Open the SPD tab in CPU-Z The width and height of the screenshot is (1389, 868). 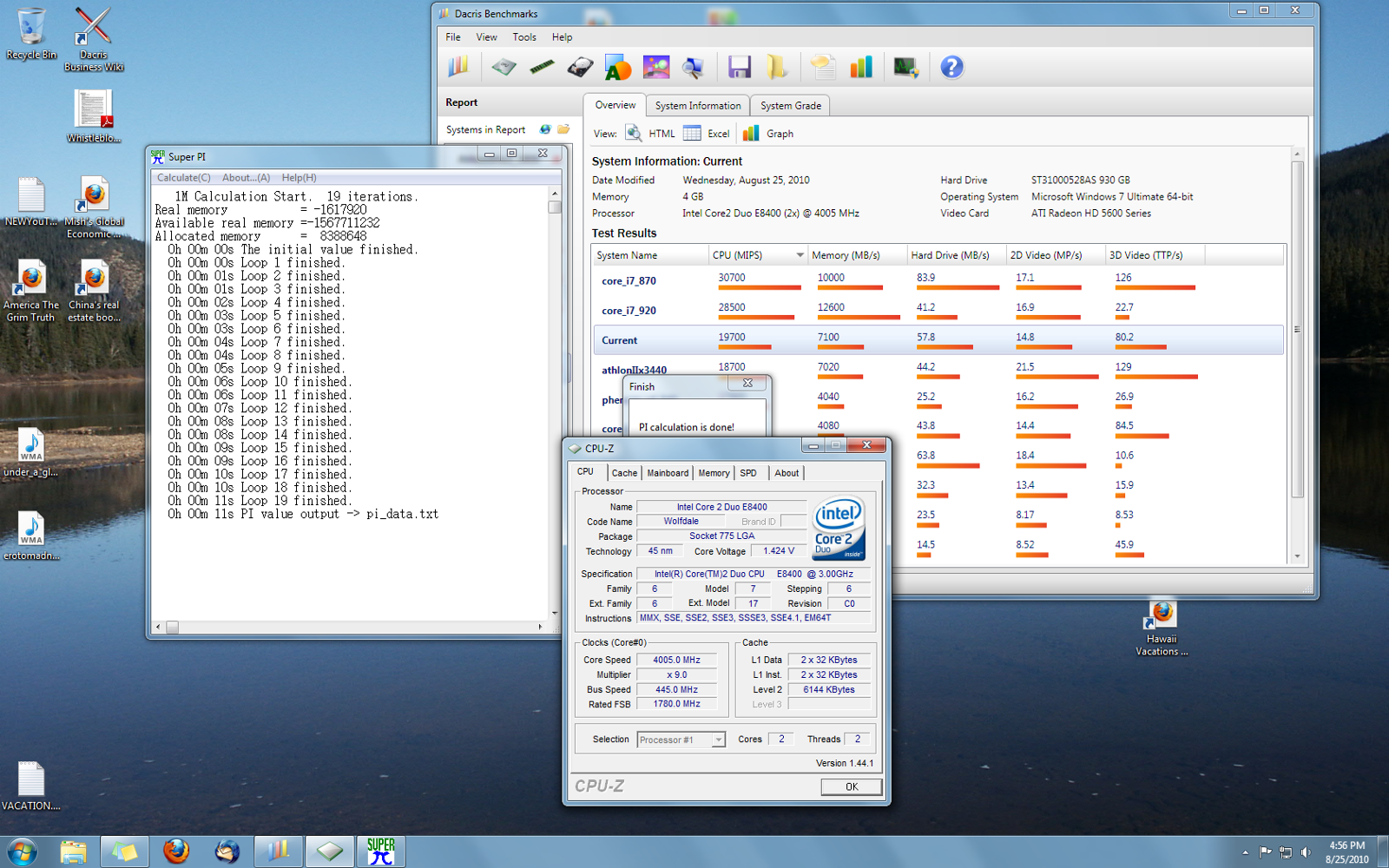pos(748,473)
